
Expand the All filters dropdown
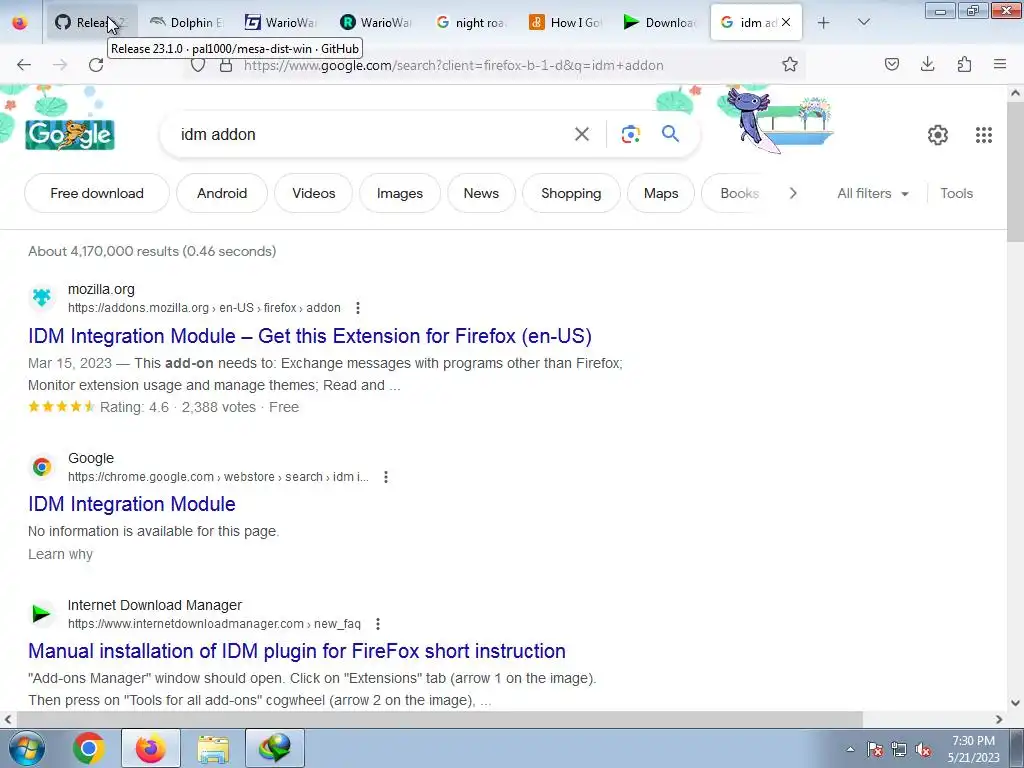pyautogui.click(x=872, y=193)
